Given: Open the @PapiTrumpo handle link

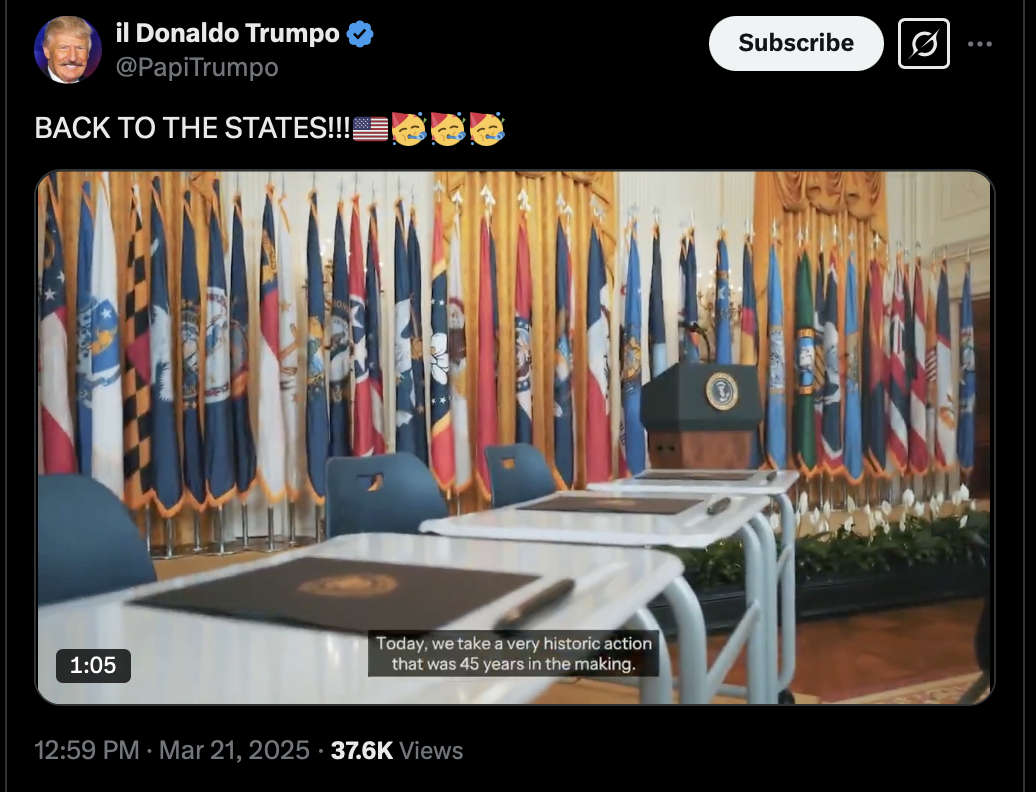Looking at the screenshot, I should click(197, 67).
